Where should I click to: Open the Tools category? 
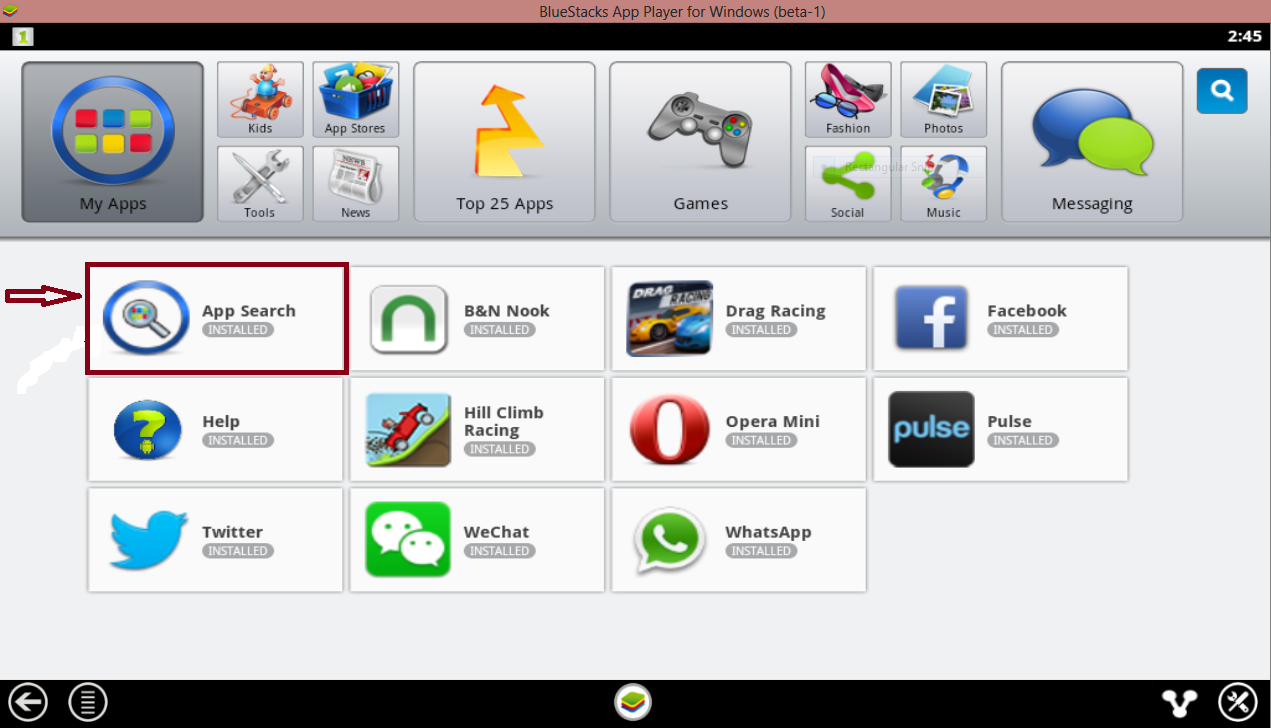click(x=260, y=184)
